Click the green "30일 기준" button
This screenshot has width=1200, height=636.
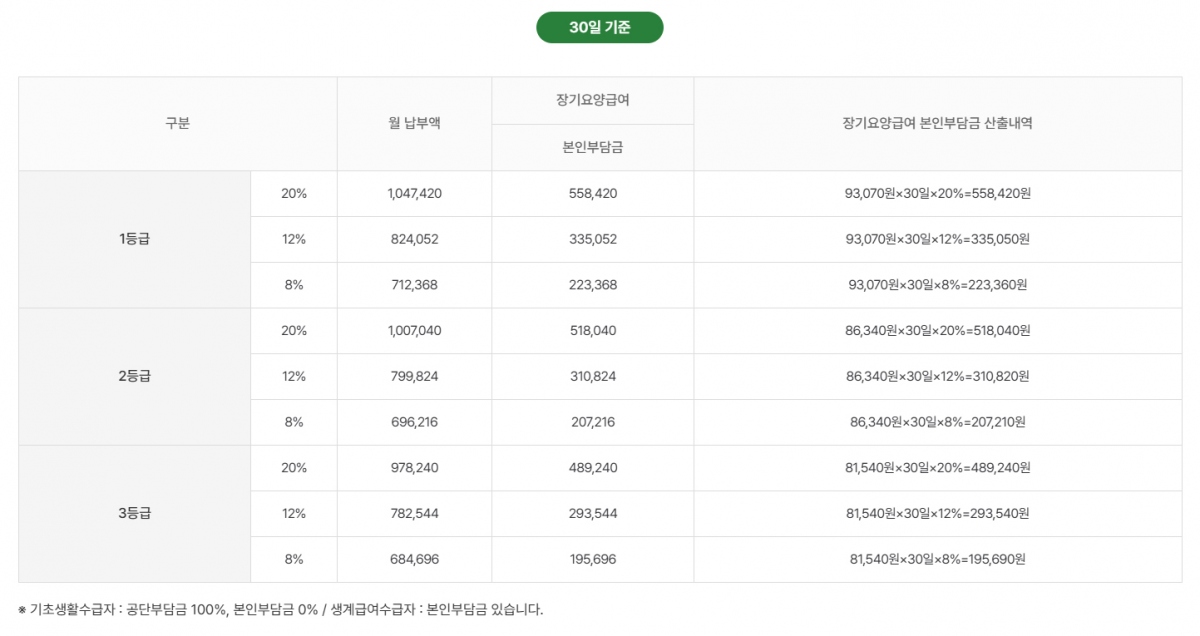tap(599, 27)
